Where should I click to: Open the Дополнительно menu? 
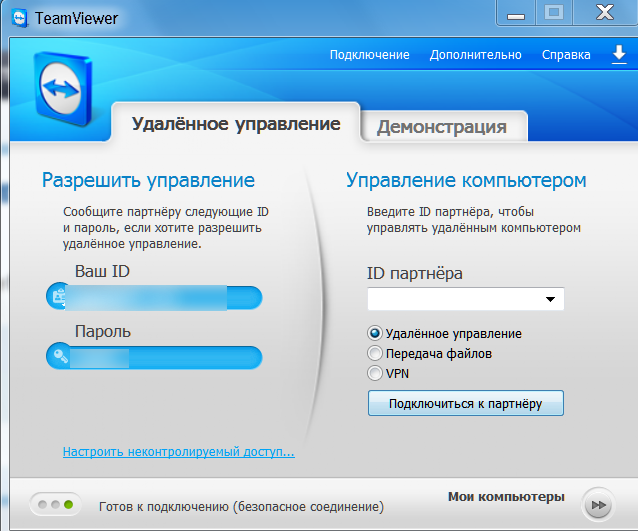(476, 55)
